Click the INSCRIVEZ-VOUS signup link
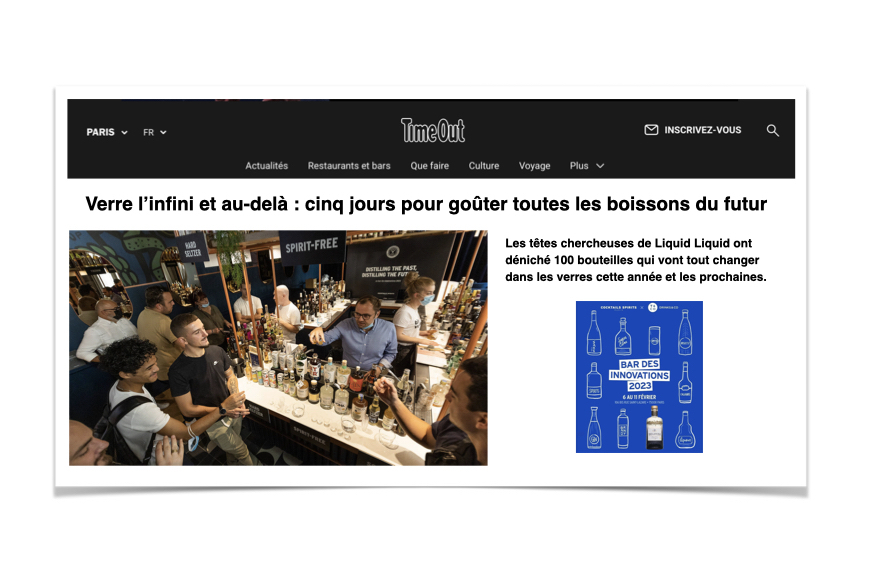 coord(703,130)
